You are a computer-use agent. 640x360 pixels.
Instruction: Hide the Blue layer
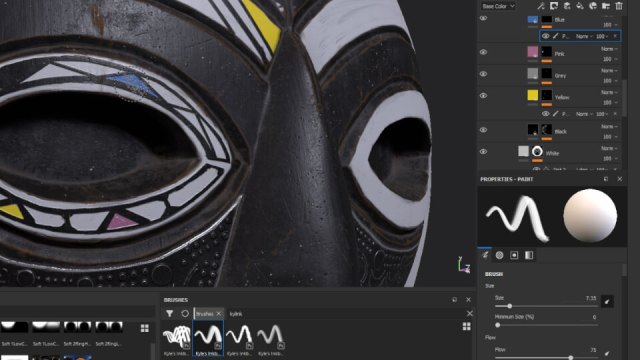click(x=483, y=18)
